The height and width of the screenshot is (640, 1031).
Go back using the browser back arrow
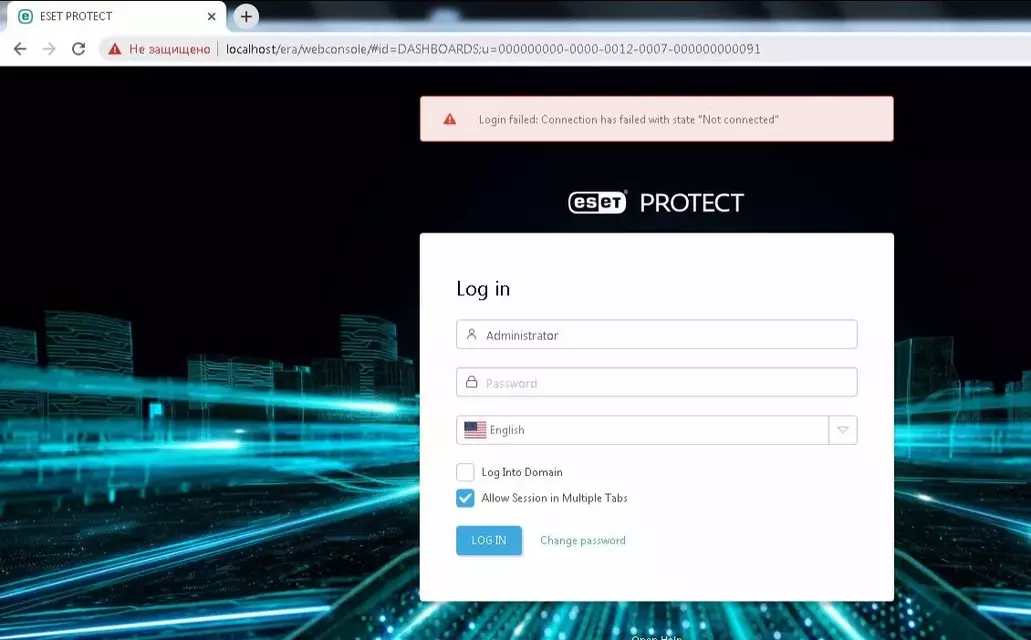(x=20, y=49)
